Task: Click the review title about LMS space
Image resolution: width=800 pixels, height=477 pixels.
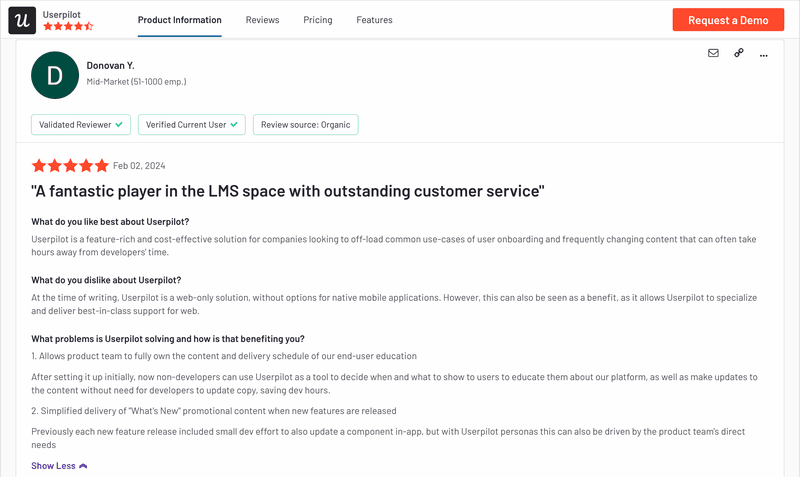Action: click(x=288, y=191)
